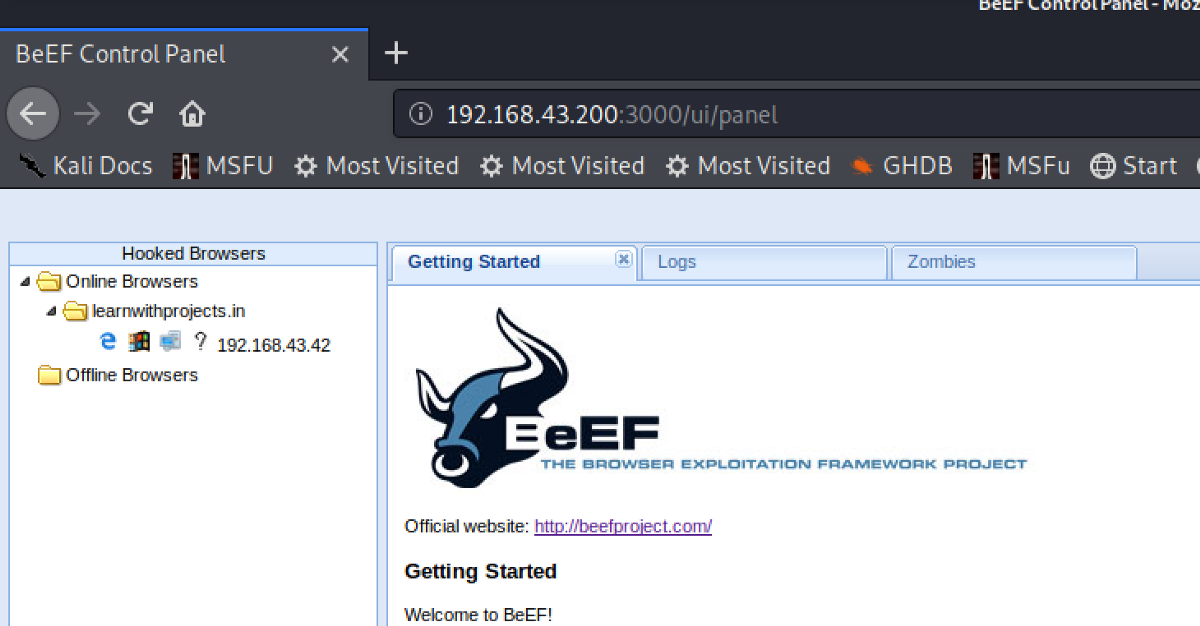The height and width of the screenshot is (626, 1200).
Task: Select the Online Browsers folder
Action: click(x=131, y=282)
